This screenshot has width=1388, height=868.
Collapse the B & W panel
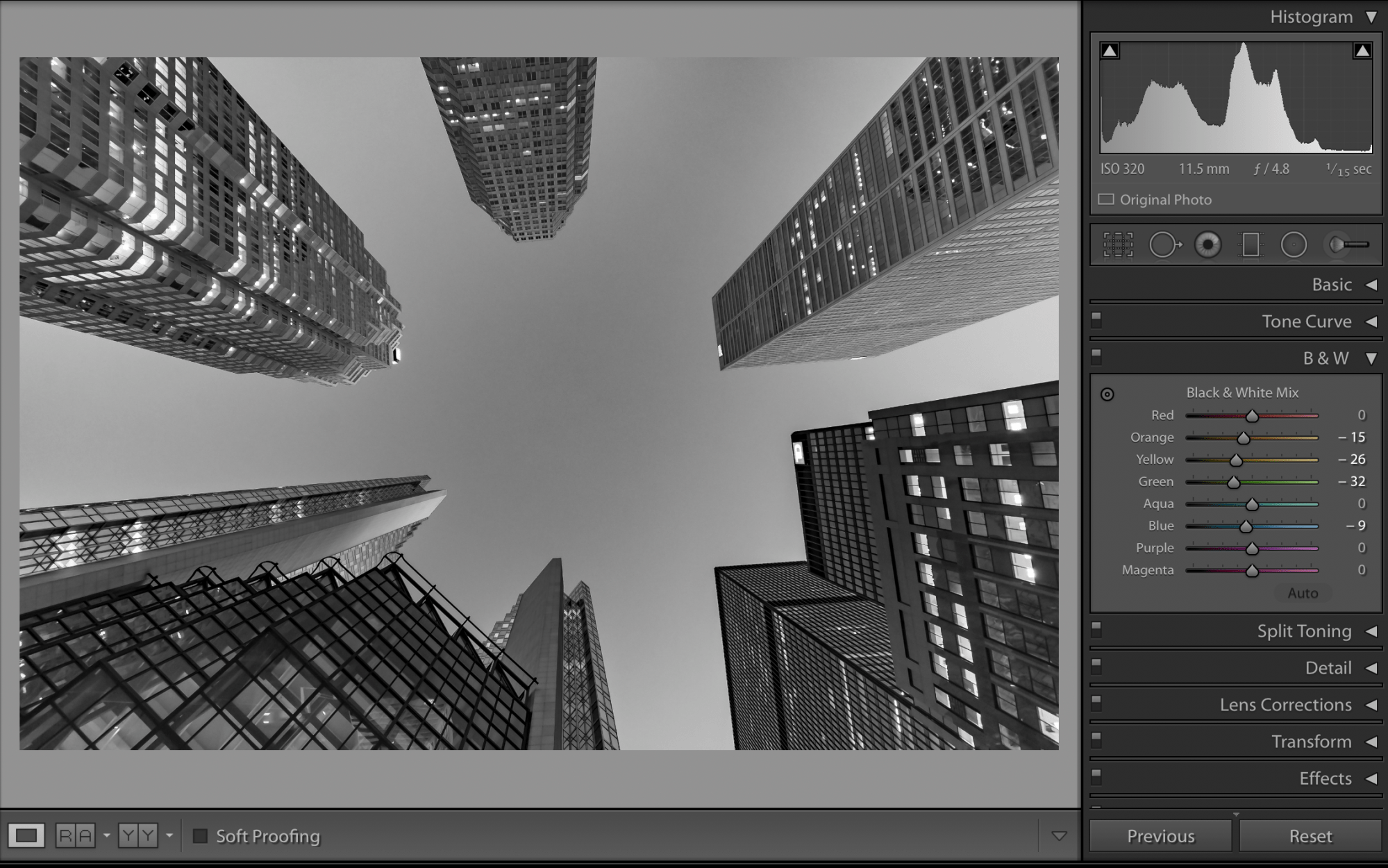click(x=1371, y=358)
